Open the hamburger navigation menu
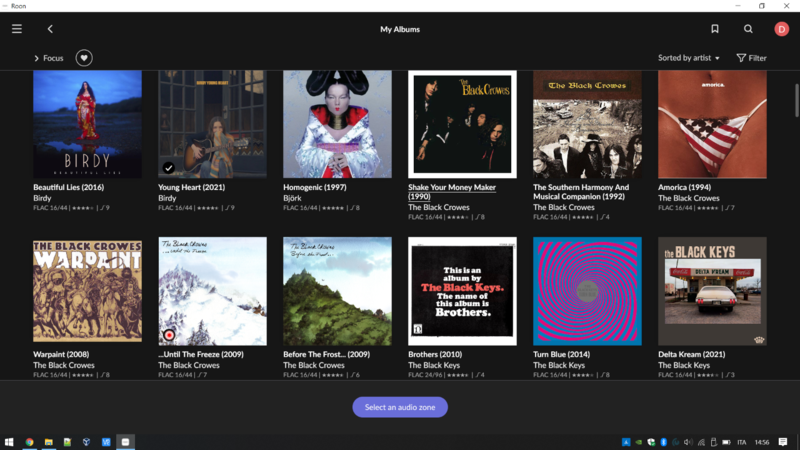 click(x=17, y=29)
